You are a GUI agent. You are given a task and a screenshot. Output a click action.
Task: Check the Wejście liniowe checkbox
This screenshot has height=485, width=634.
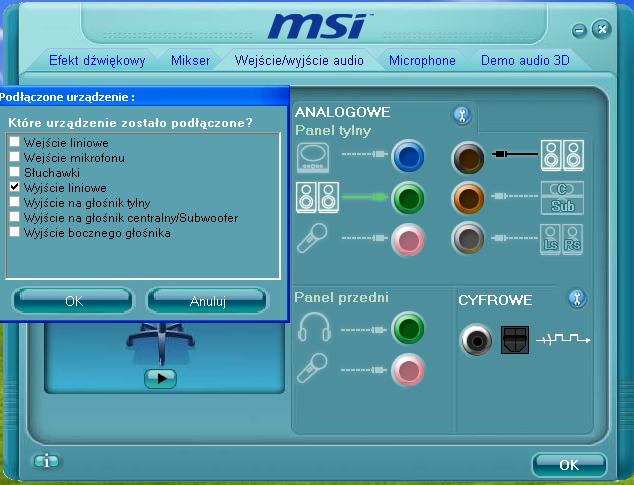pos(15,142)
